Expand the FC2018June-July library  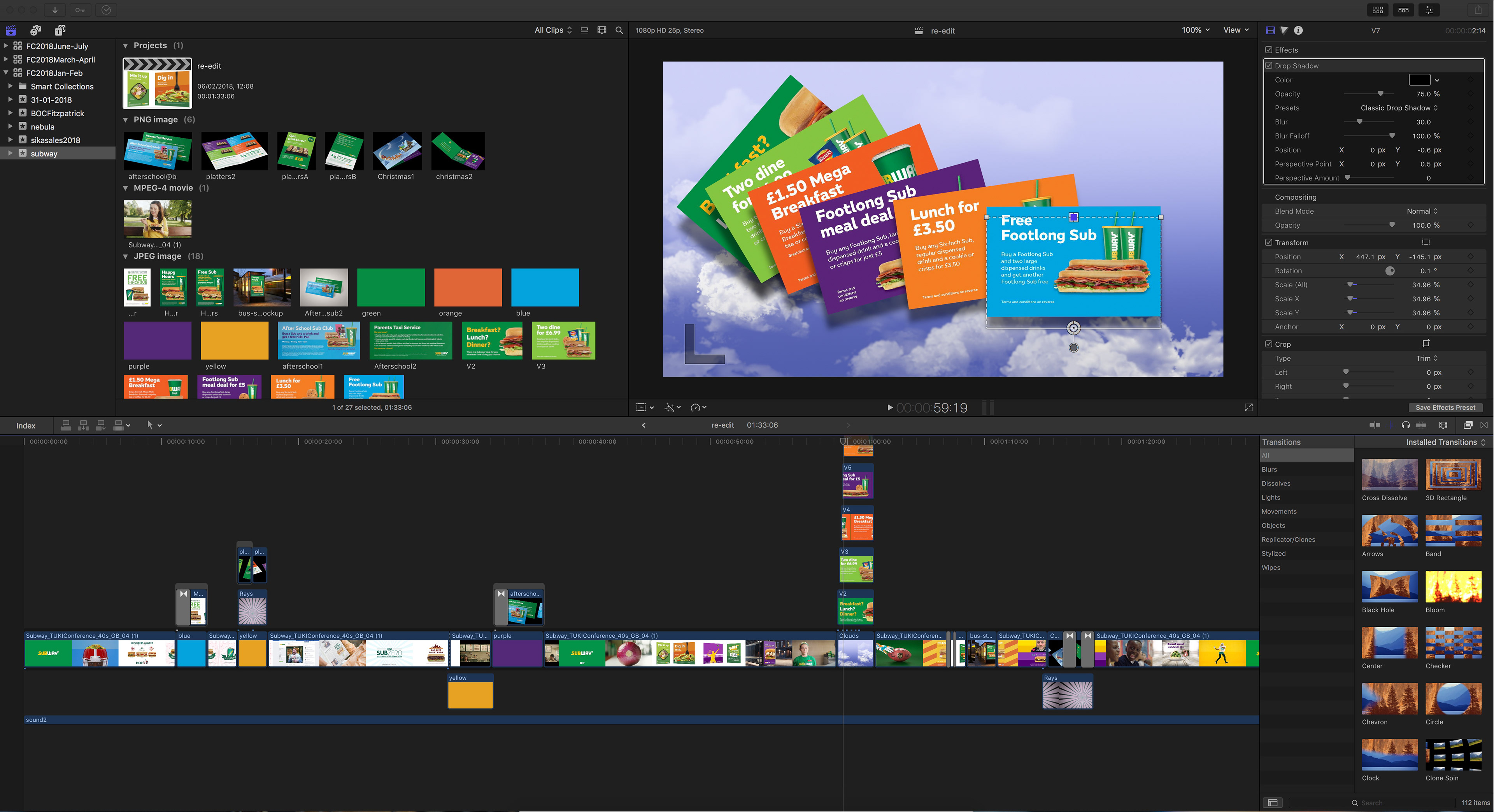click(x=6, y=46)
